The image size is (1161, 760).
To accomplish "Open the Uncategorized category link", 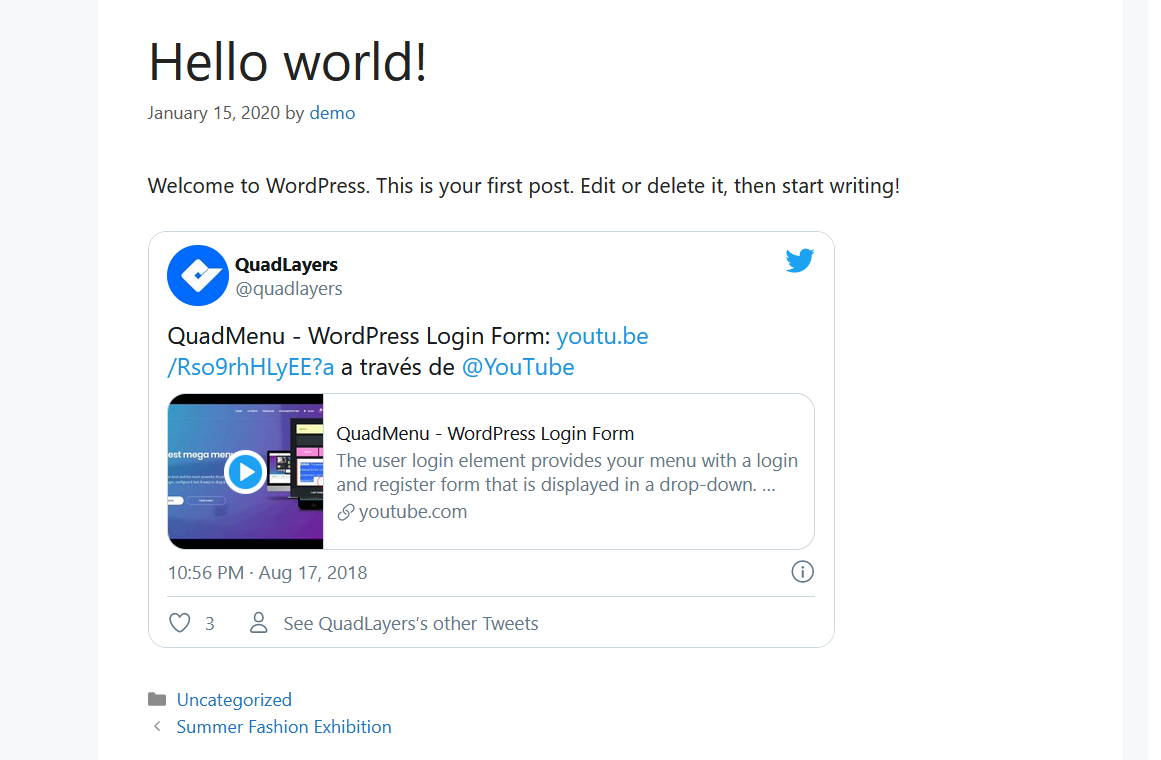I will point(234,700).
